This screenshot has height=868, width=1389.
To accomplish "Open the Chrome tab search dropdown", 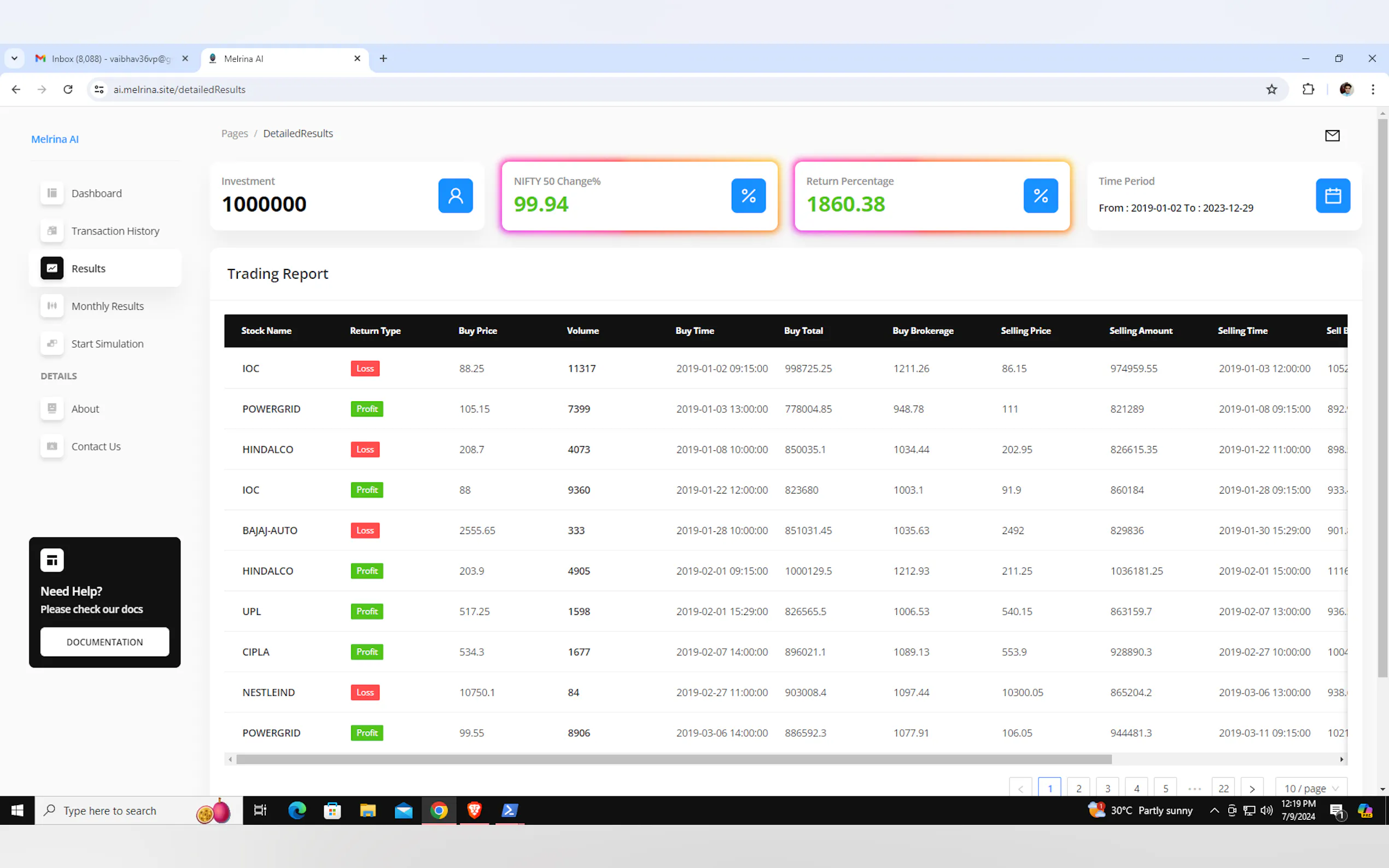I will coord(14,58).
